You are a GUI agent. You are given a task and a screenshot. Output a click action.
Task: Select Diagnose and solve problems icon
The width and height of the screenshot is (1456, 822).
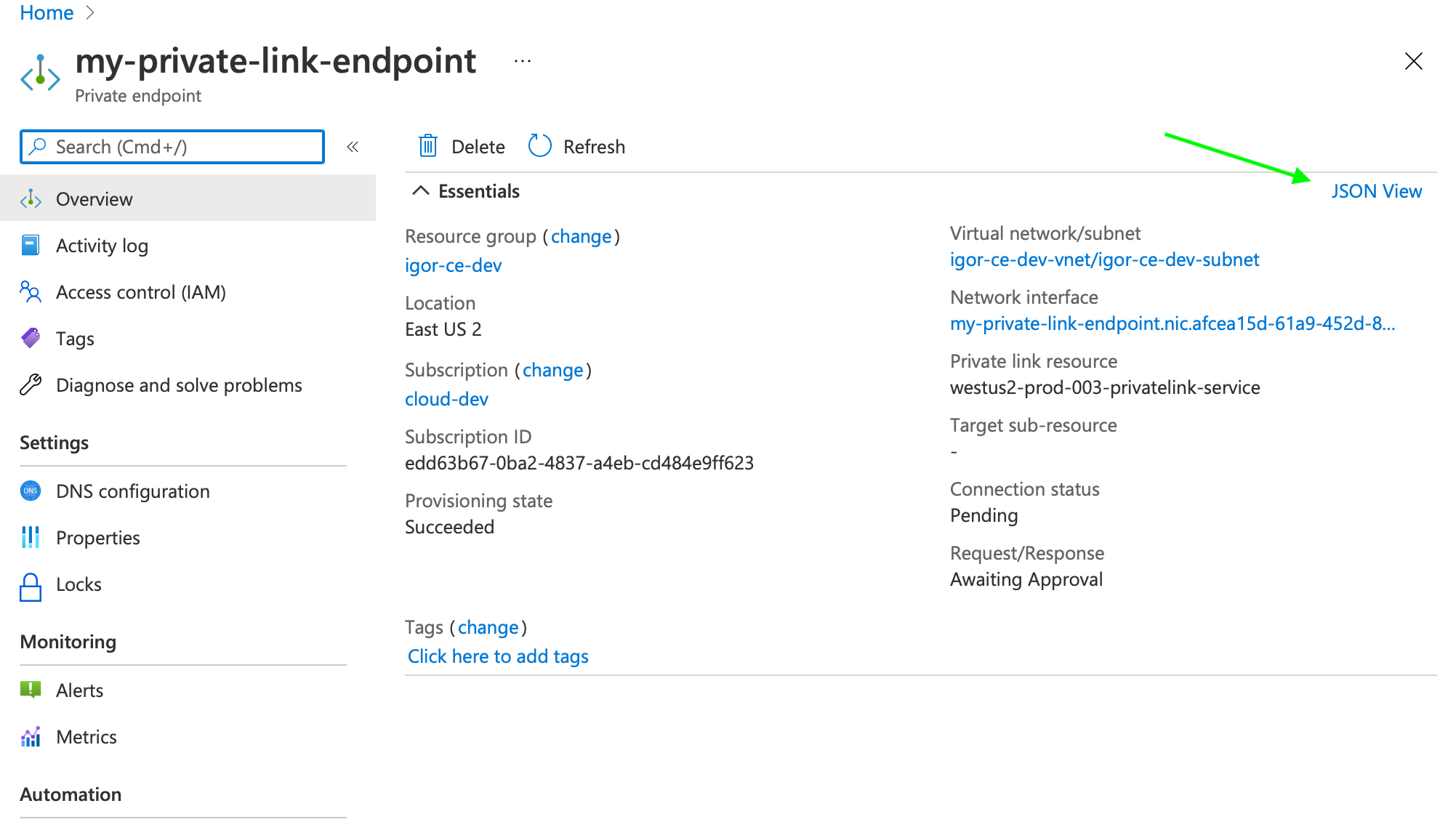coord(29,384)
